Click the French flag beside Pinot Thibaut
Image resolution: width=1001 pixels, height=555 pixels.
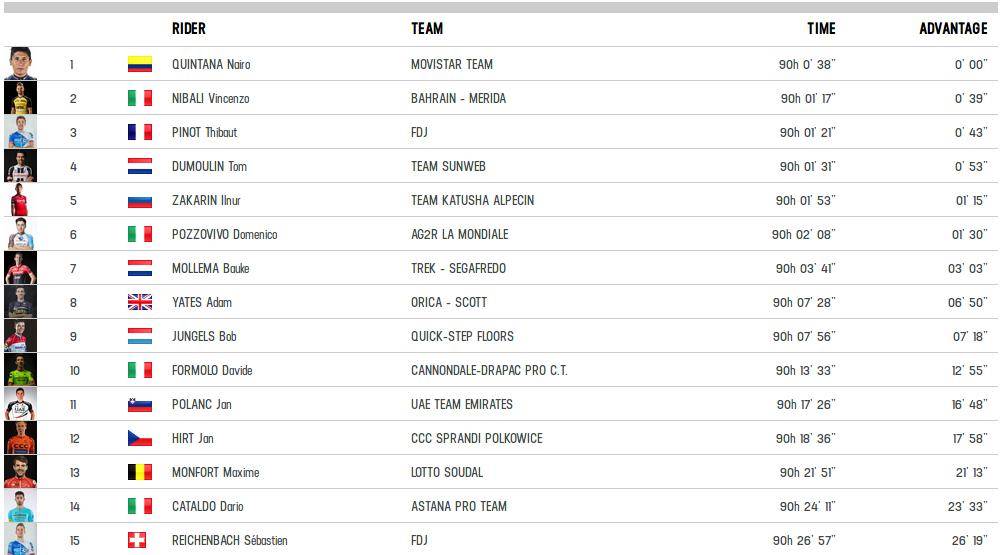tap(140, 132)
